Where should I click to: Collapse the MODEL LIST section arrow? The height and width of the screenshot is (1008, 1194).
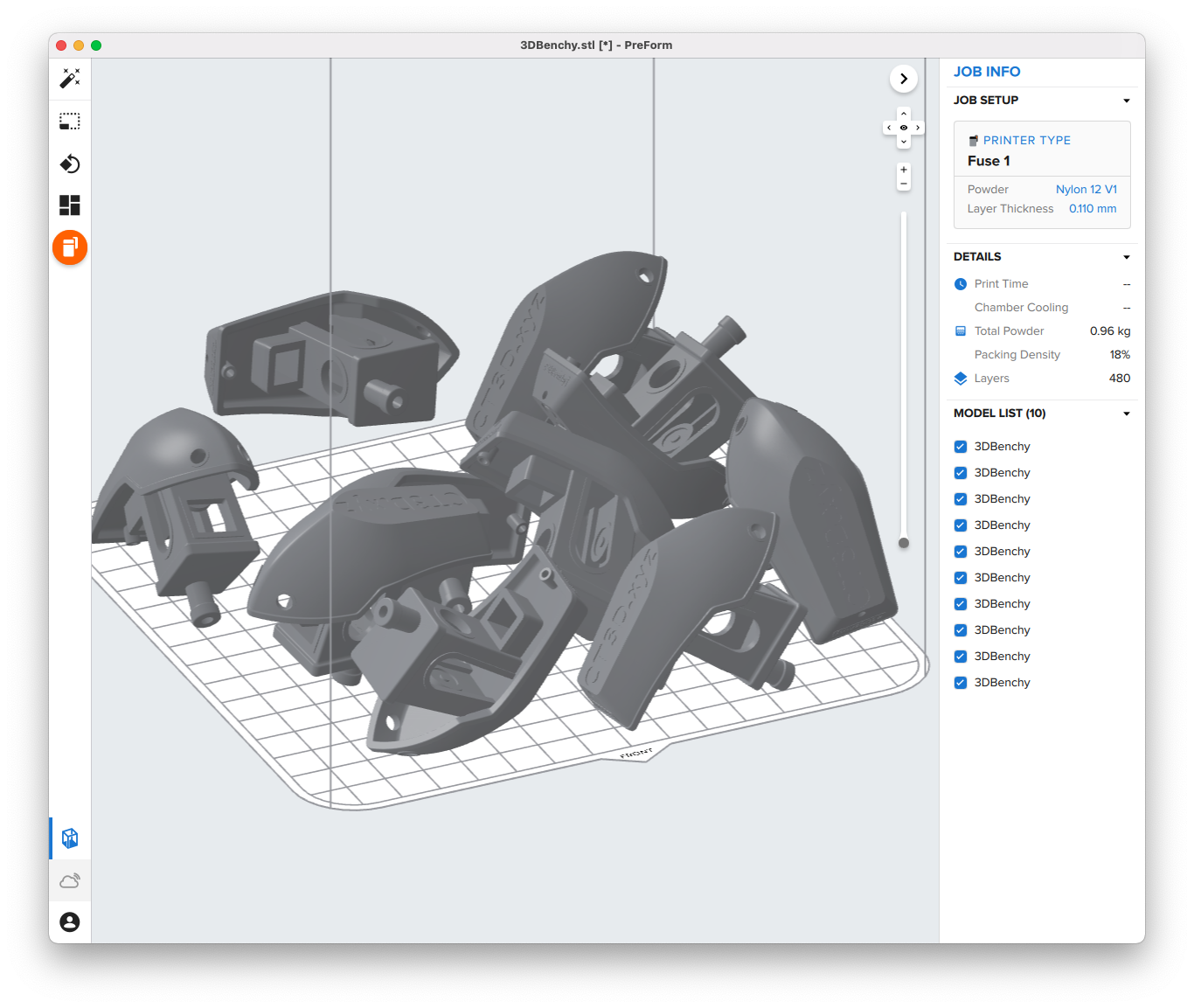1127,414
